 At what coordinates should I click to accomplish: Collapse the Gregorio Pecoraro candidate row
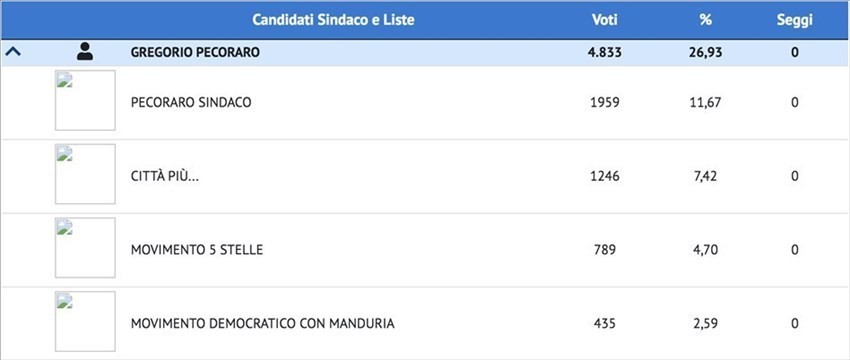point(13,53)
